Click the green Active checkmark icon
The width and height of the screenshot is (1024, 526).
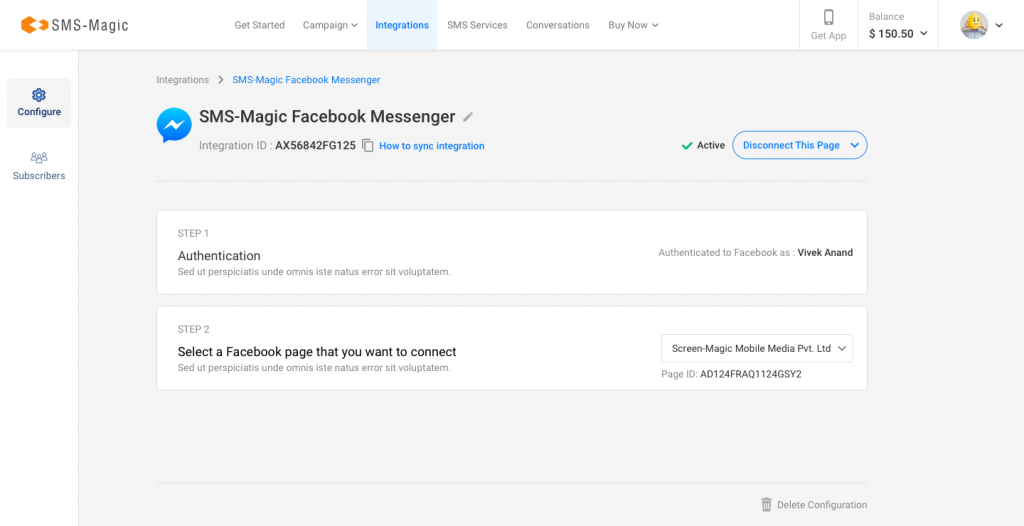pyautogui.click(x=686, y=146)
